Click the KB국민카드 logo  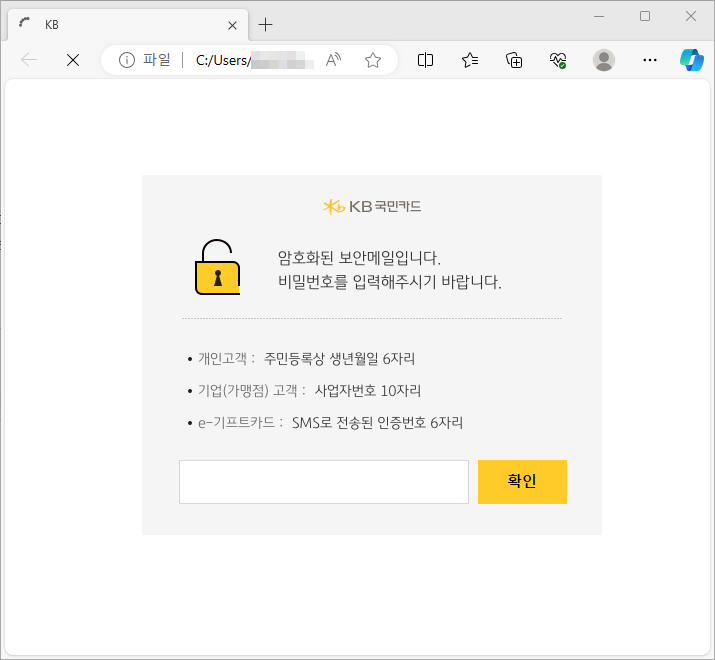click(372, 207)
